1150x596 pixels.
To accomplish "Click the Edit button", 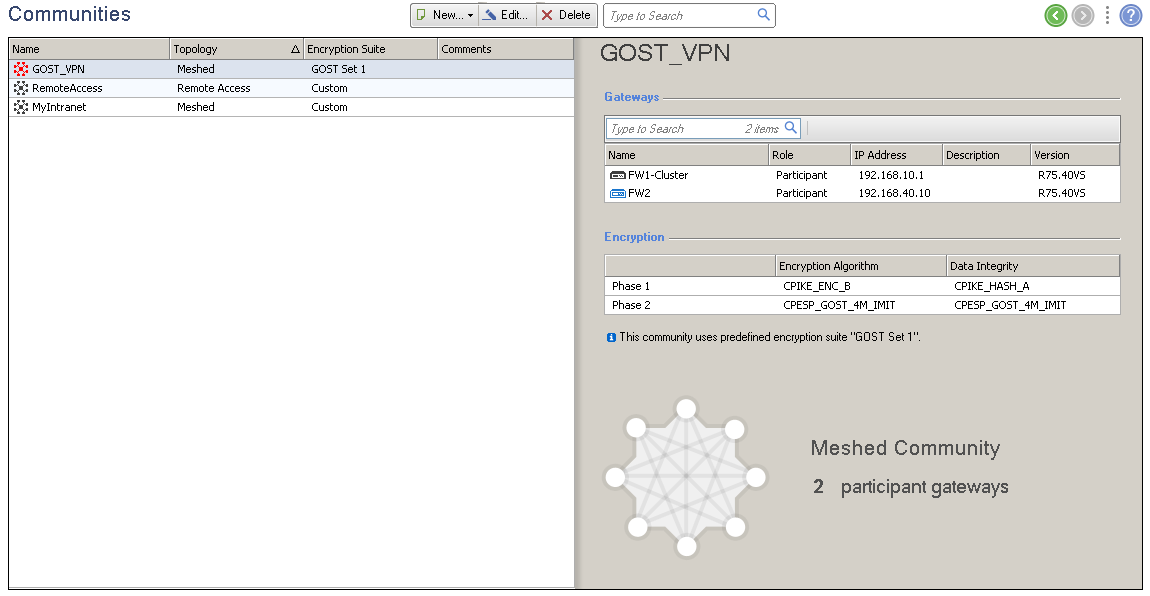I will tap(507, 15).
